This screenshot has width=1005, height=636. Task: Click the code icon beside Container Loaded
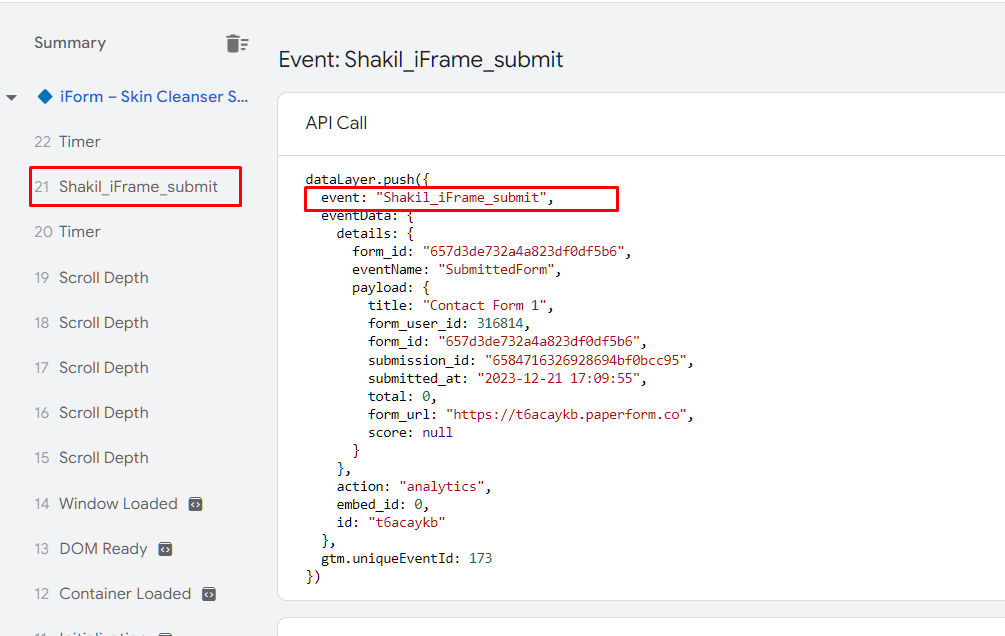(209, 594)
